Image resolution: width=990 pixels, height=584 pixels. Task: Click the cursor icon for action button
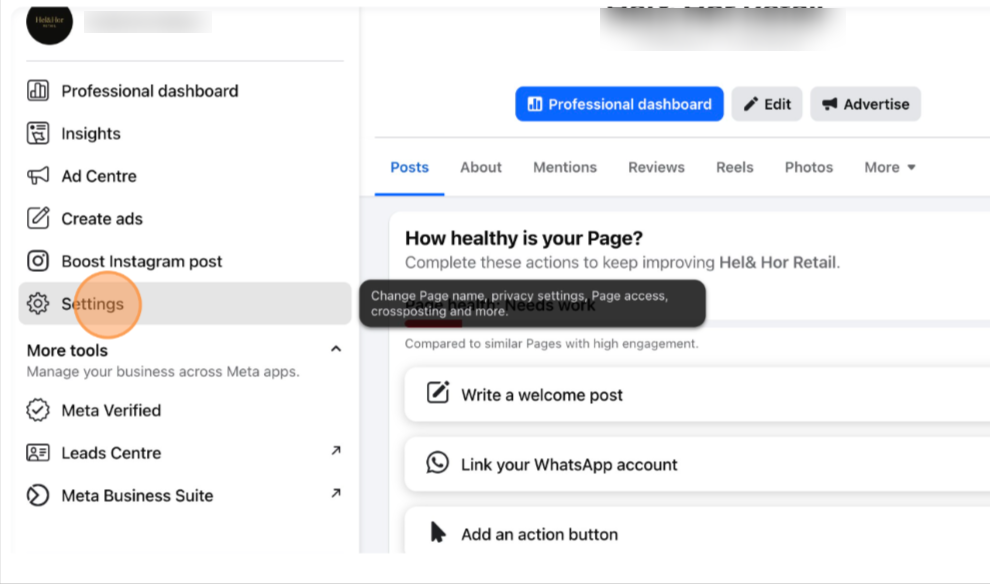pos(438,533)
